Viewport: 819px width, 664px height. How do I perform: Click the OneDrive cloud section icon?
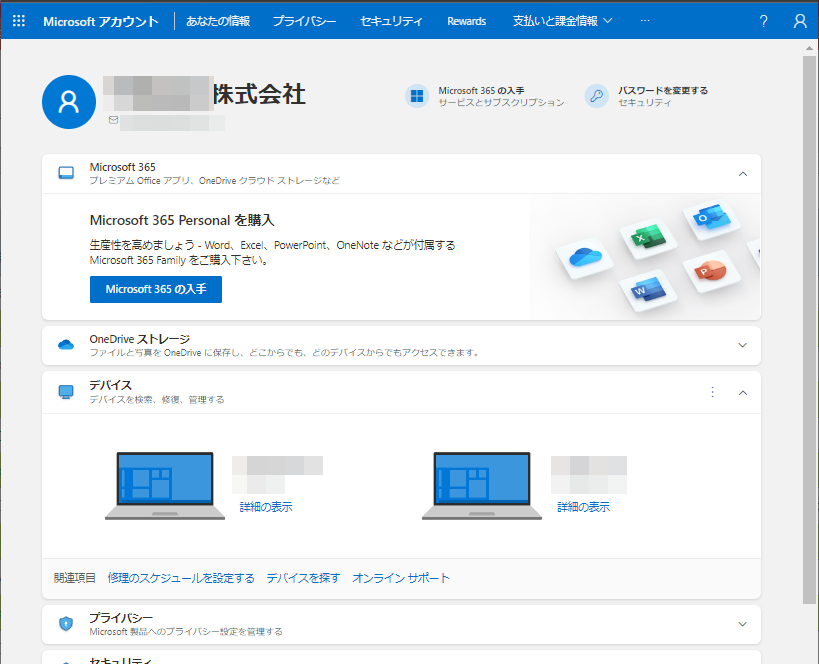66,345
